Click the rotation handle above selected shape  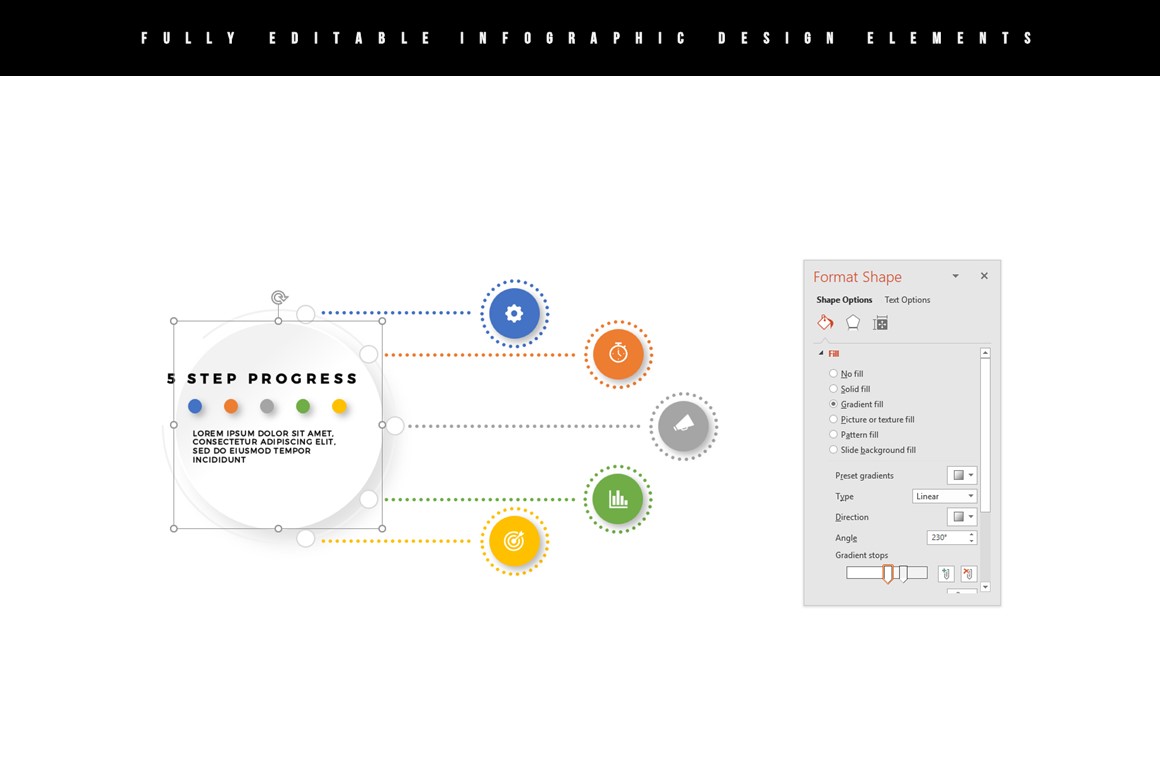pyautogui.click(x=279, y=298)
